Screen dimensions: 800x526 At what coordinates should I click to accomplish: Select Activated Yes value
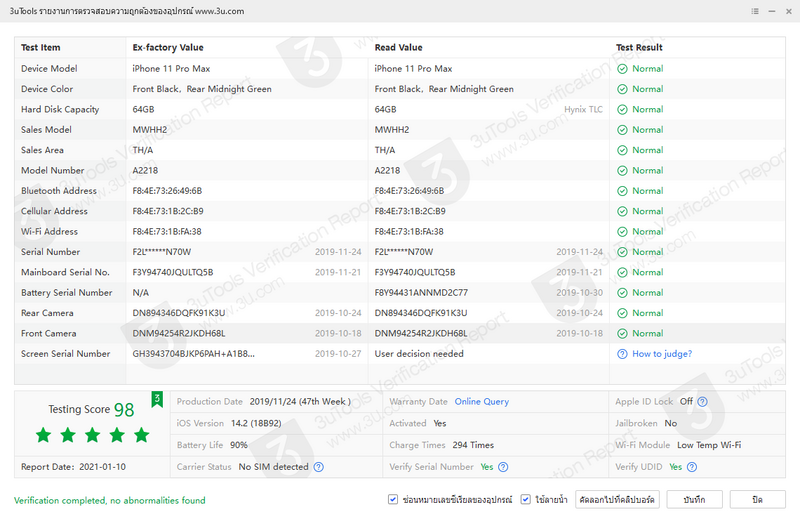tap(440, 423)
